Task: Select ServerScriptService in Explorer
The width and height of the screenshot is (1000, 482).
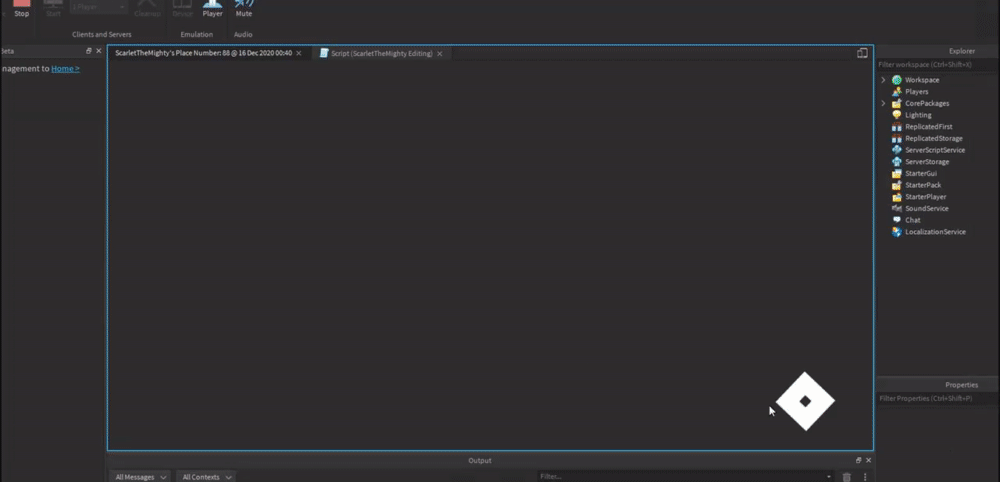Action: (935, 150)
